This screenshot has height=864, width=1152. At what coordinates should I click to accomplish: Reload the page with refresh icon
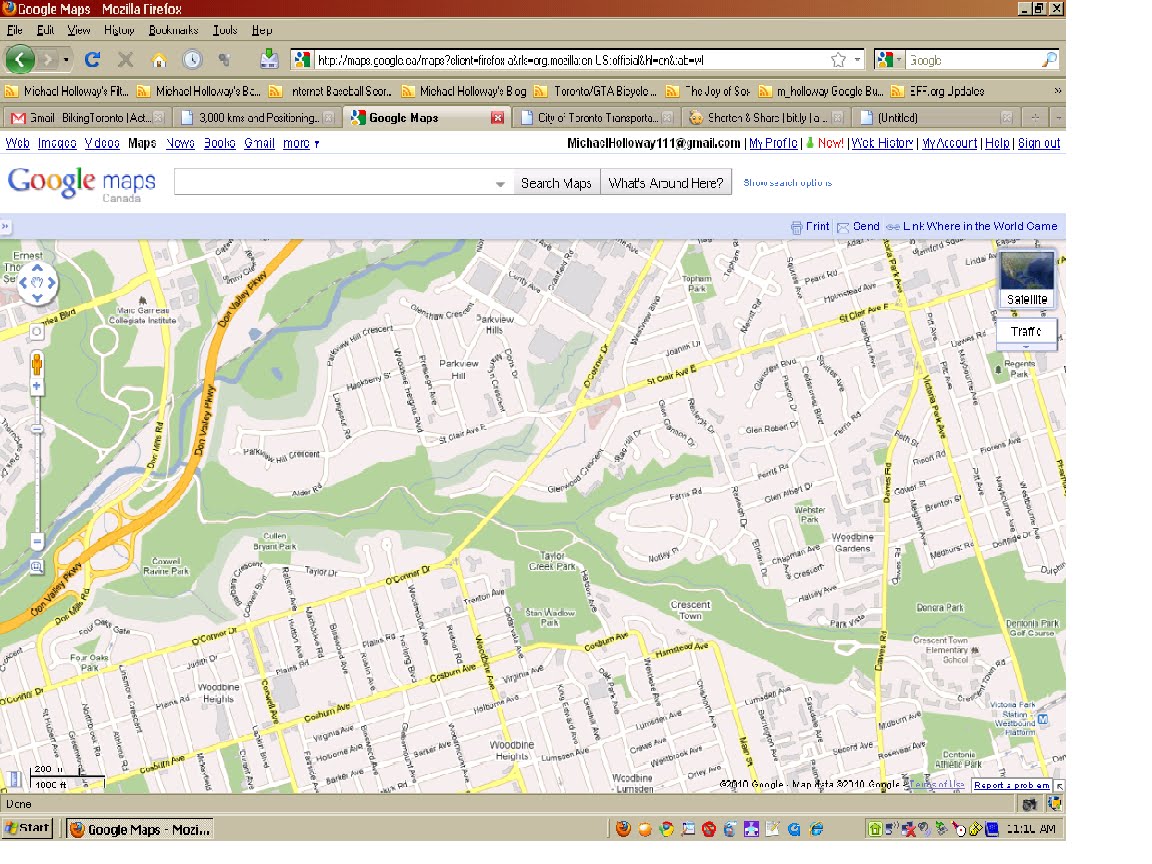coord(92,60)
